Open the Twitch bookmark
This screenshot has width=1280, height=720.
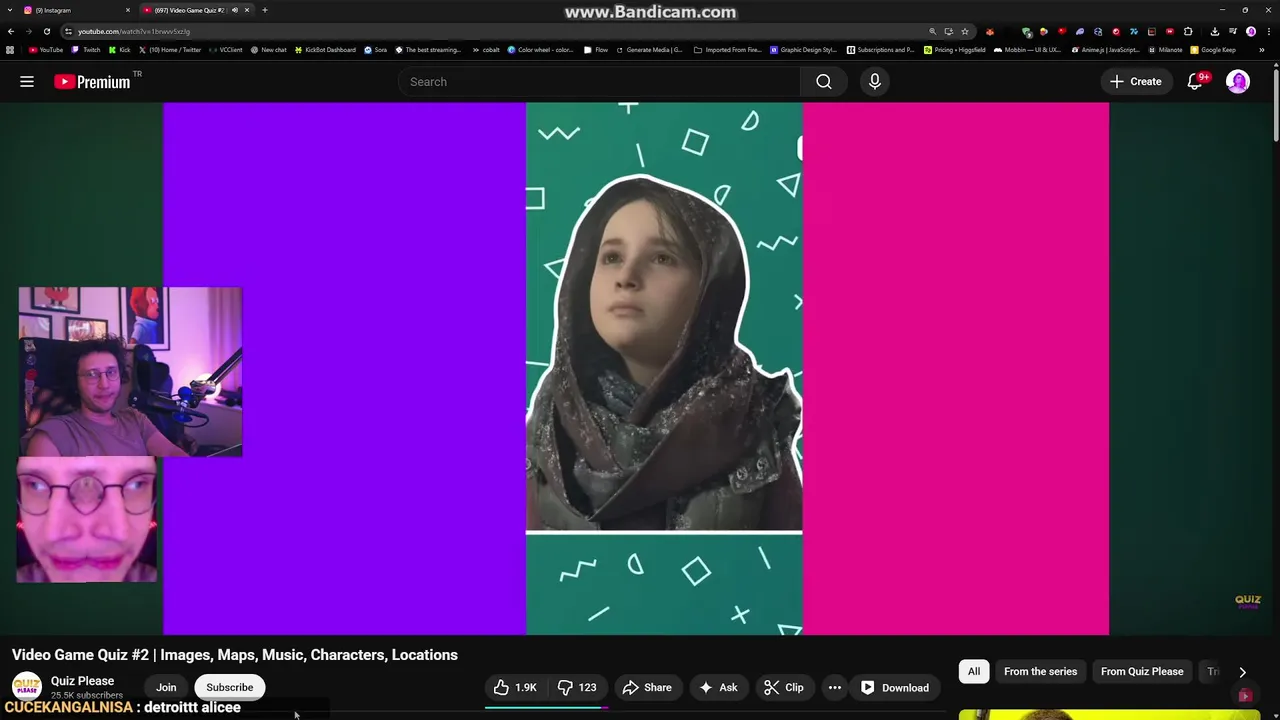[86, 50]
